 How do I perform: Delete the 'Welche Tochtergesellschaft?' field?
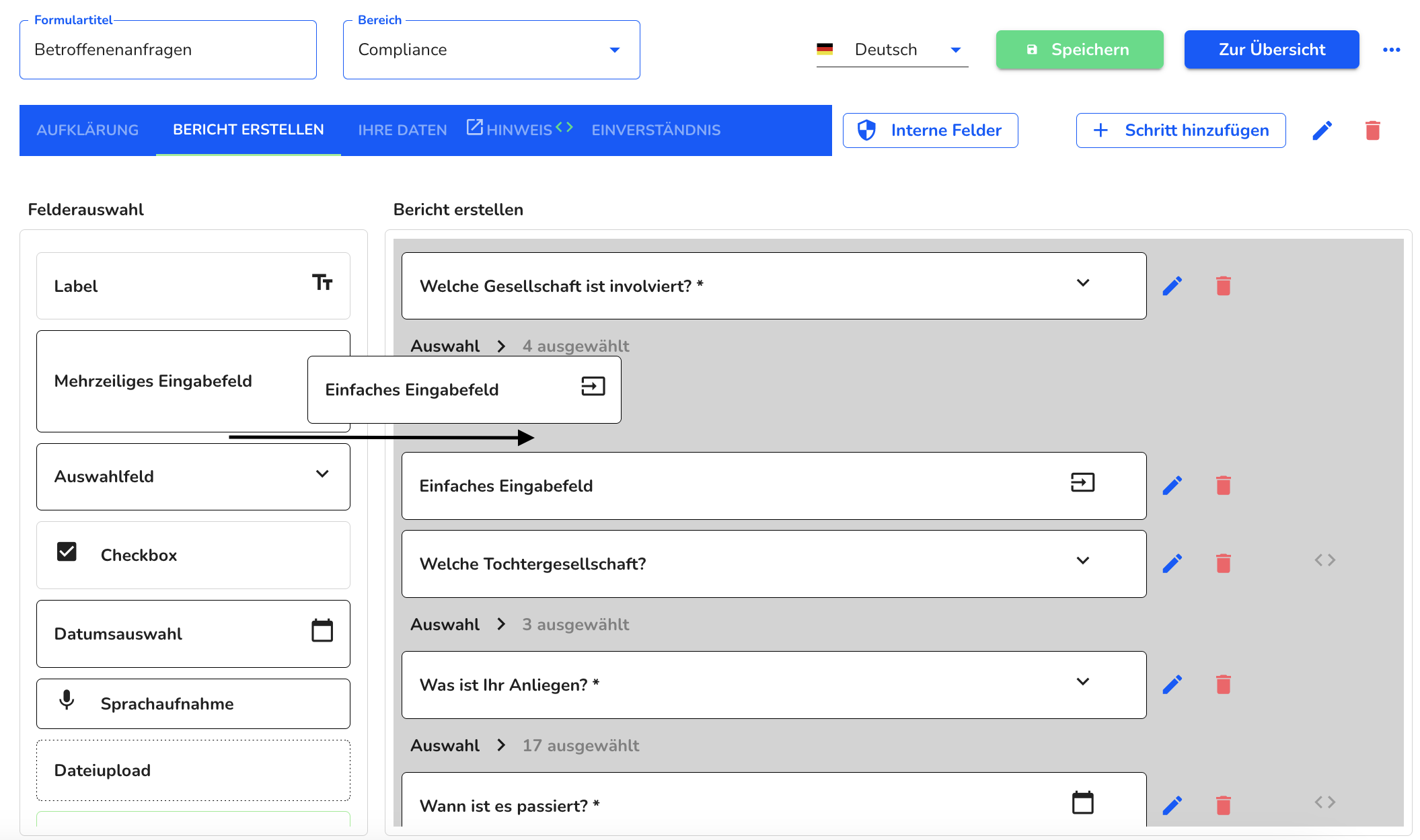[1223, 564]
